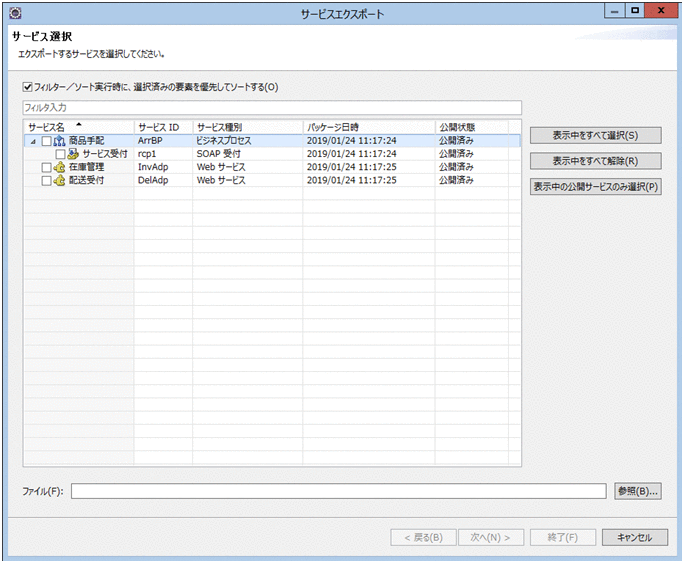
Task: Click the 終了(F) button
Action: pos(563,537)
